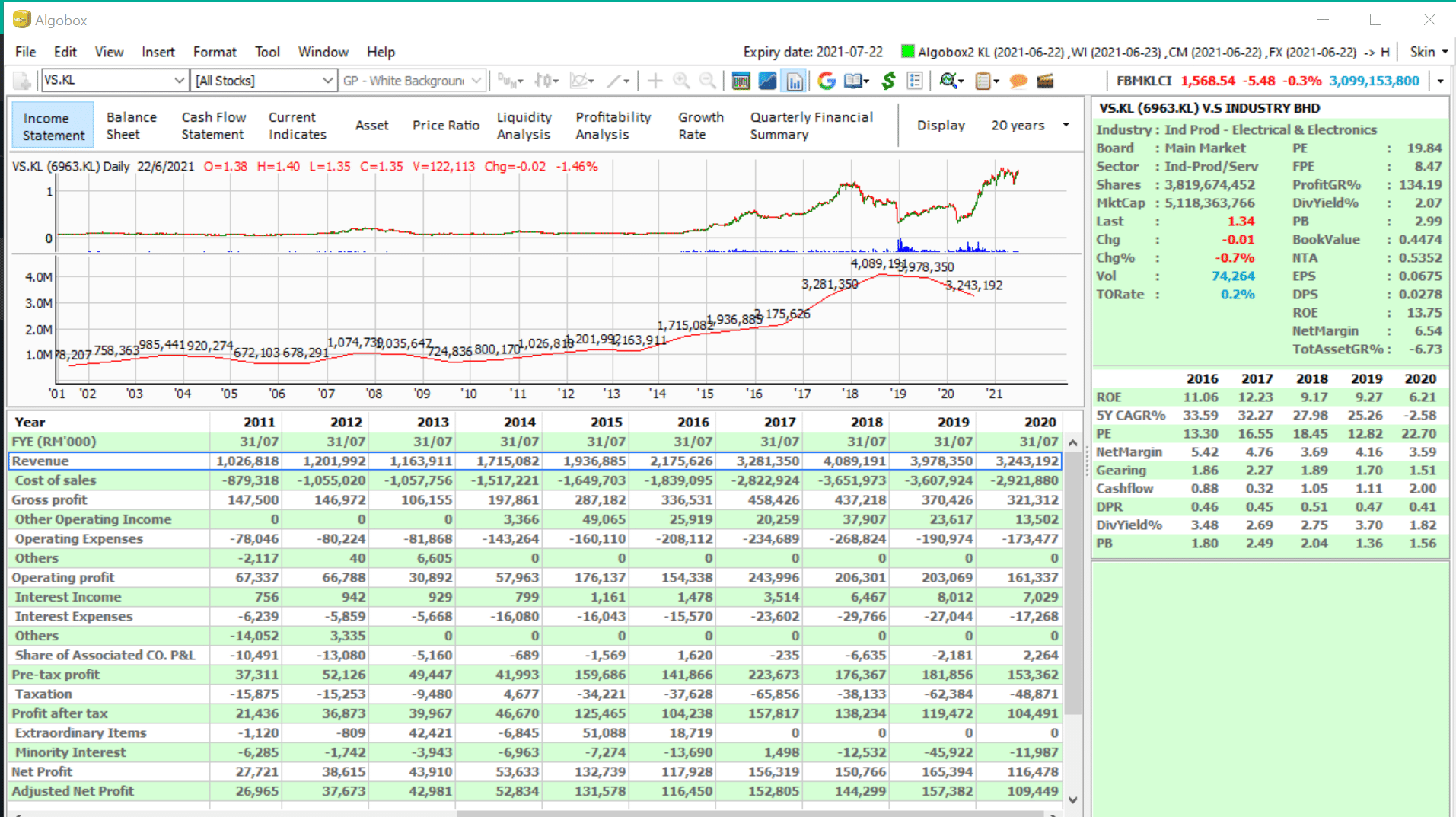This screenshot has width=1456, height=817.
Task: Open Google search icon
Action: tap(827, 81)
